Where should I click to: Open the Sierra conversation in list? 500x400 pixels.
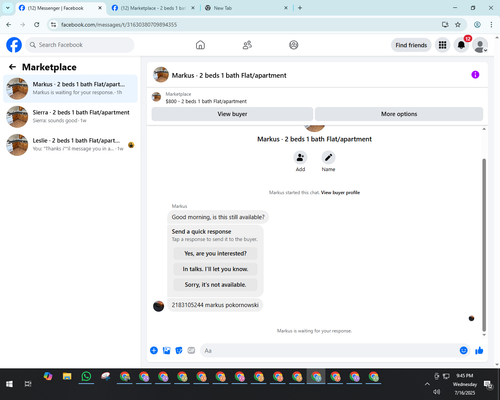point(70,117)
